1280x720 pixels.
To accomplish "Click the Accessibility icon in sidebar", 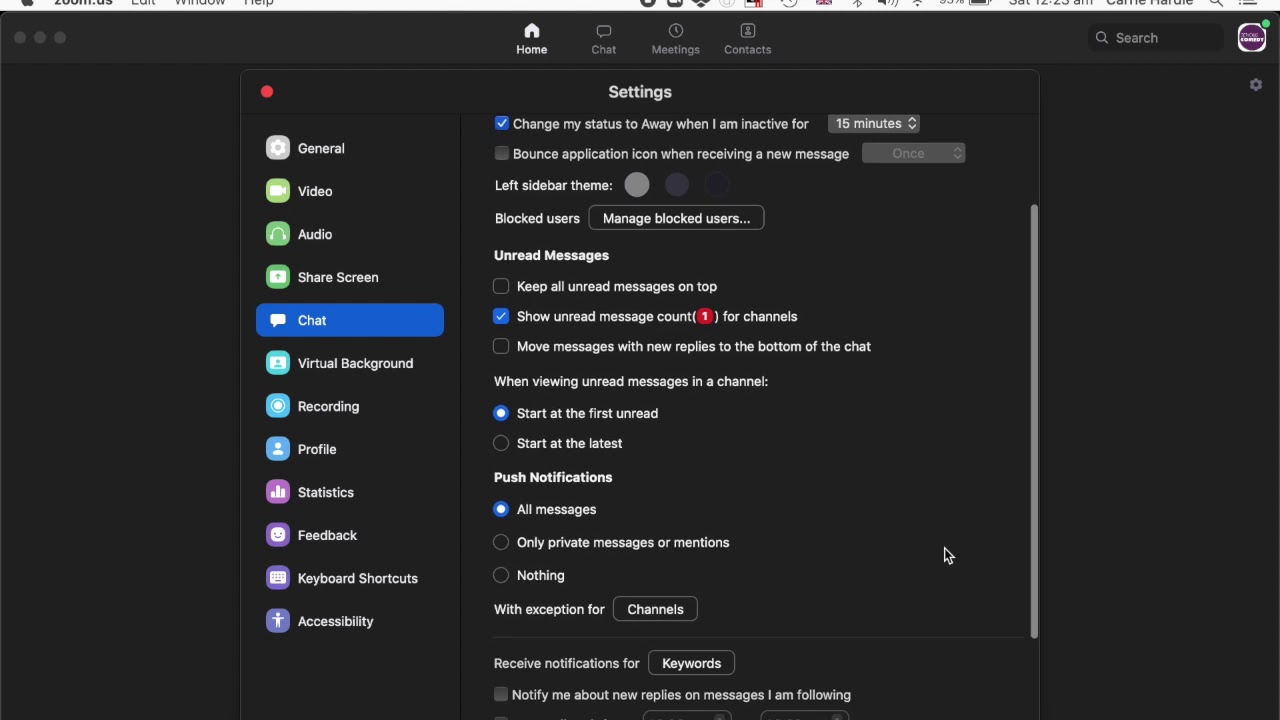I will click(x=278, y=621).
